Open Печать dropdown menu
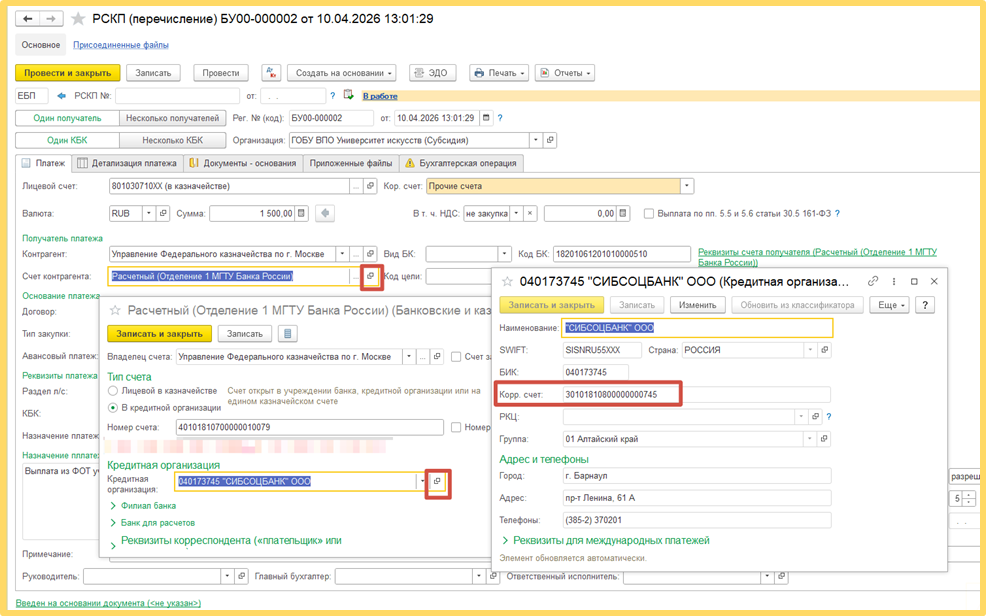The width and height of the screenshot is (986, 616). click(499, 73)
